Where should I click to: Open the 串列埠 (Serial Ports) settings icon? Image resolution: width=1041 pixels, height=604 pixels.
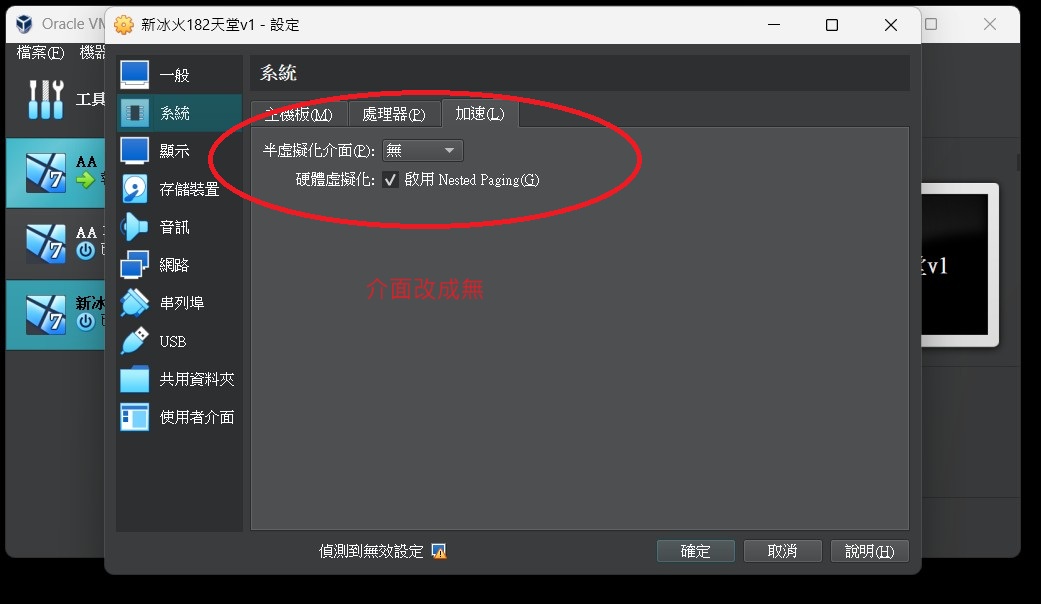(135, 303)
